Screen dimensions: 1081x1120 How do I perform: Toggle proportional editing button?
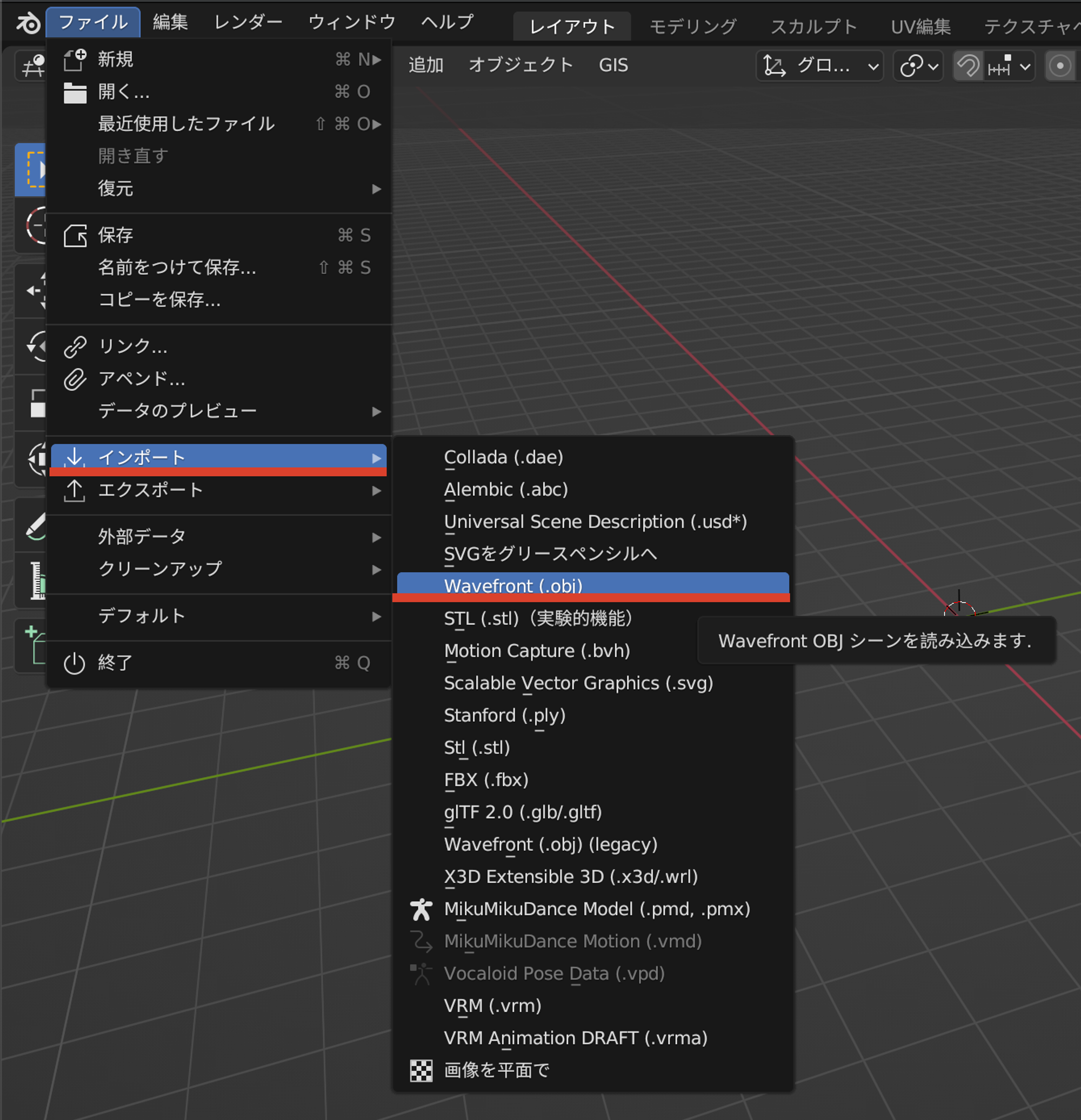(x=1060, y=66)
